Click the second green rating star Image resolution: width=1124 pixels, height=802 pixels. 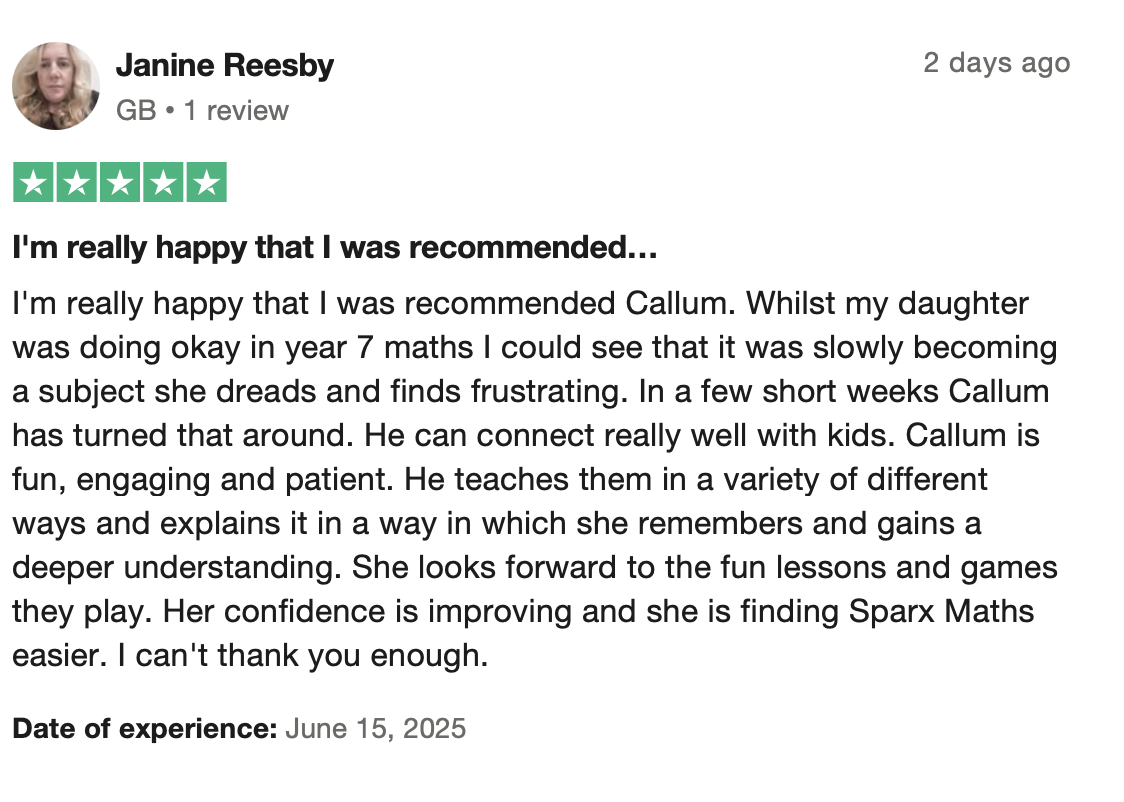[76, 182]
